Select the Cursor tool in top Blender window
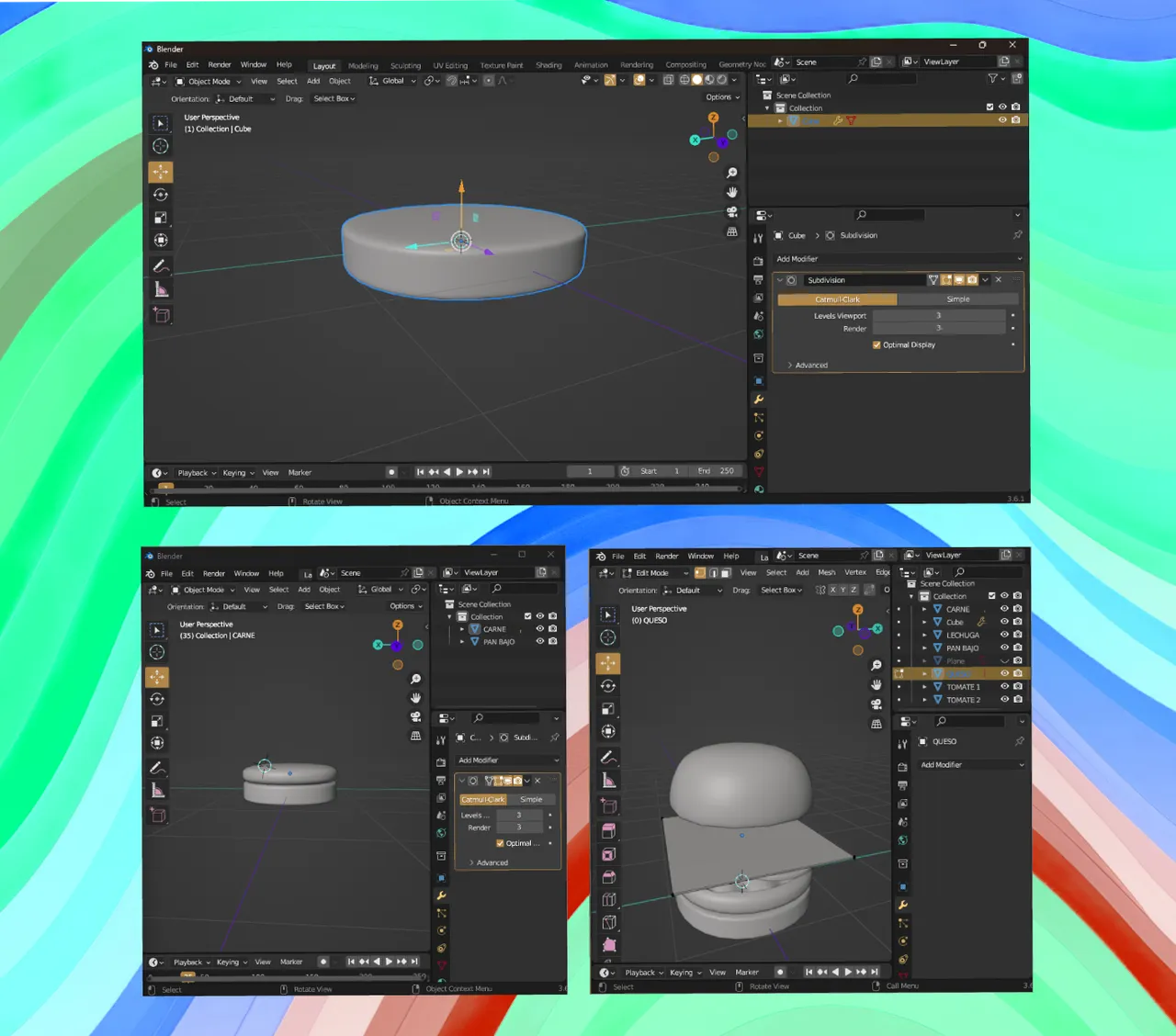Screen dimensions: 1176x1036 tap(161, 146)
